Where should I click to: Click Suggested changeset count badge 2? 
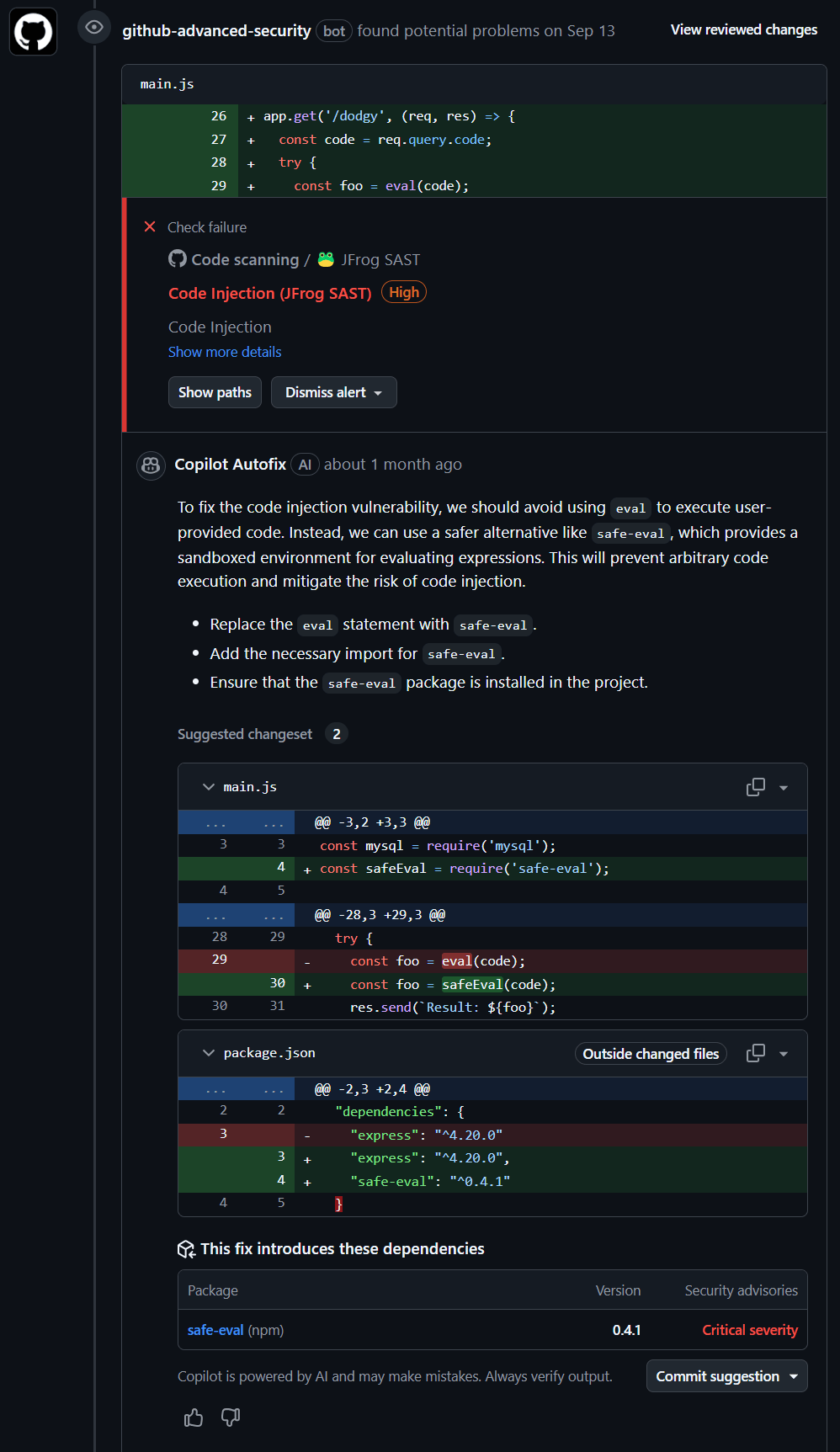coord(337,734)
